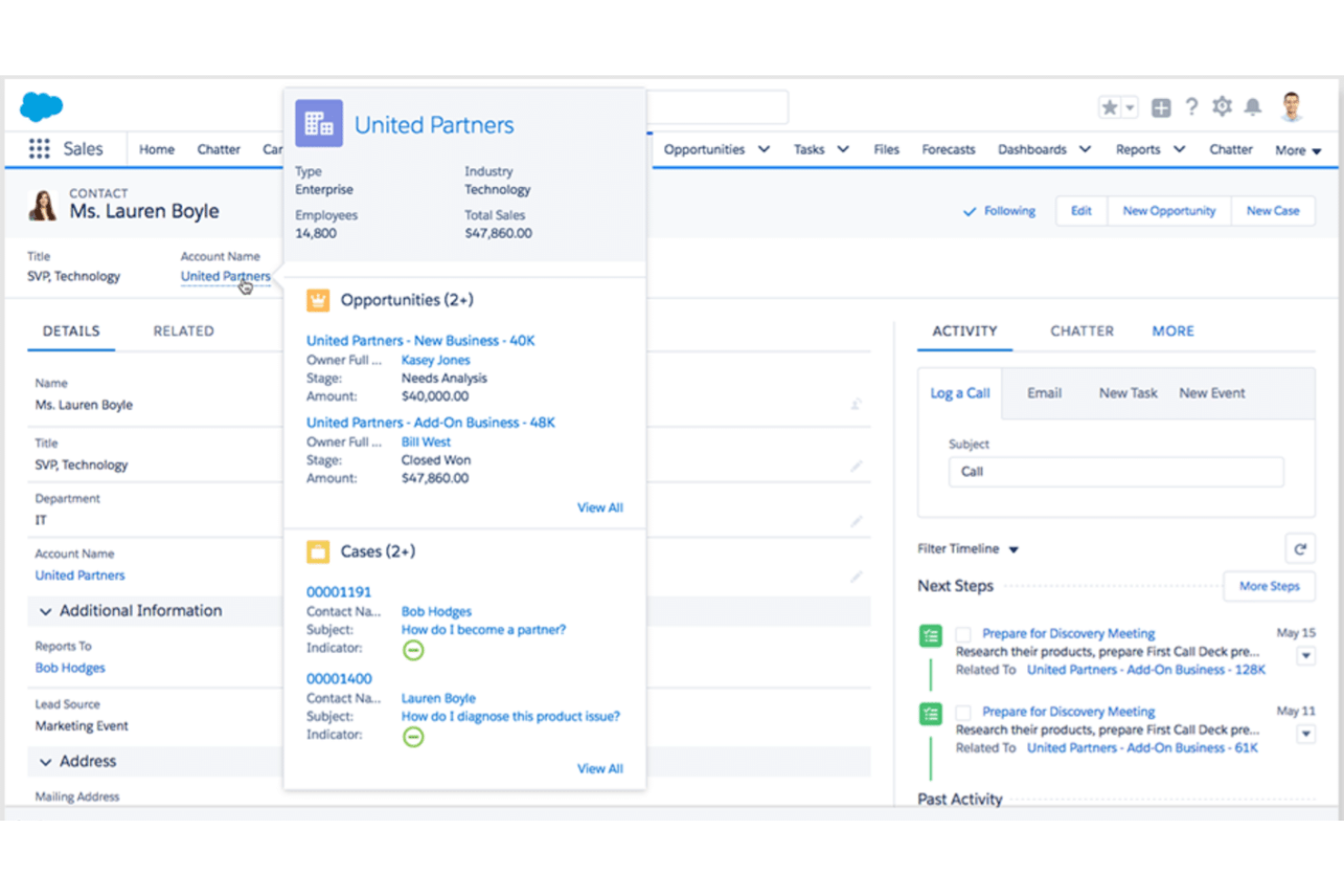Check off the May 11 Discovery Meeting task
The width and height of the screenshot is (1344, 896).
pyautogui.click(x=965, y=714)
